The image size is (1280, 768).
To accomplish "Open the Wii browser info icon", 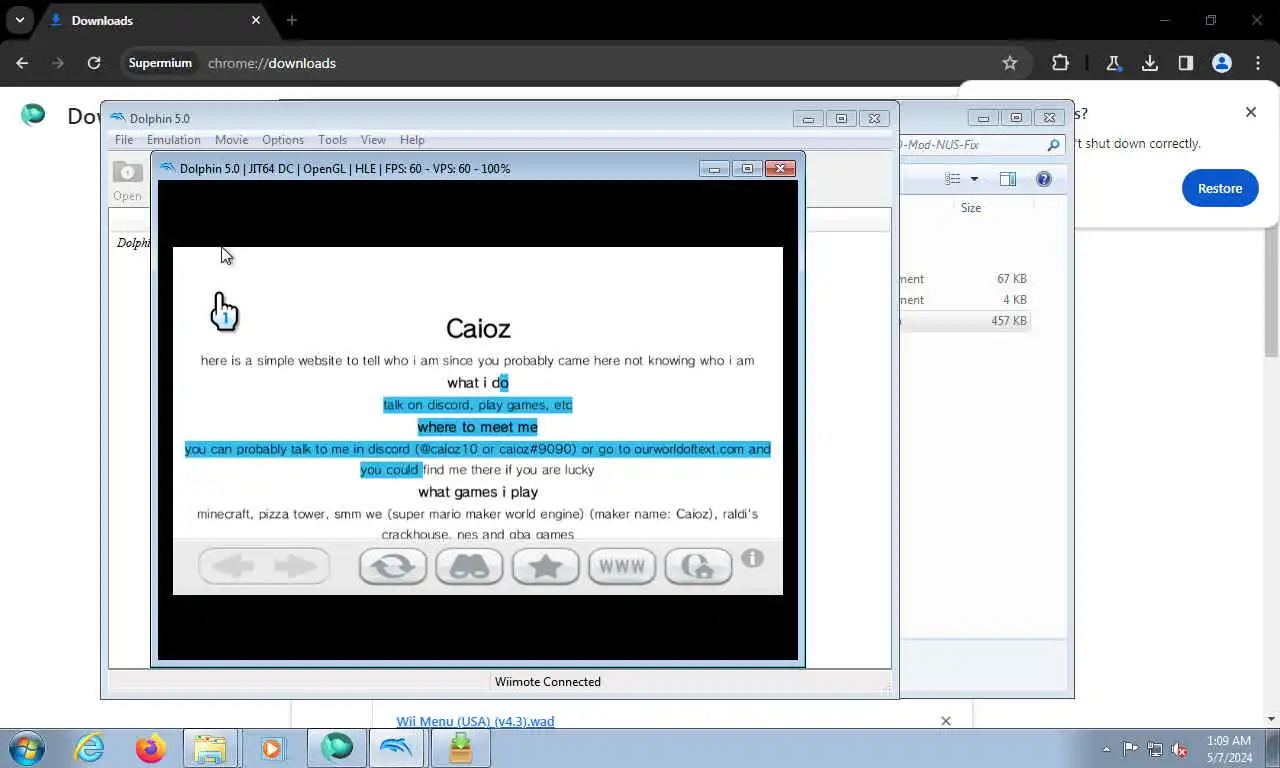I will [753, 558].
